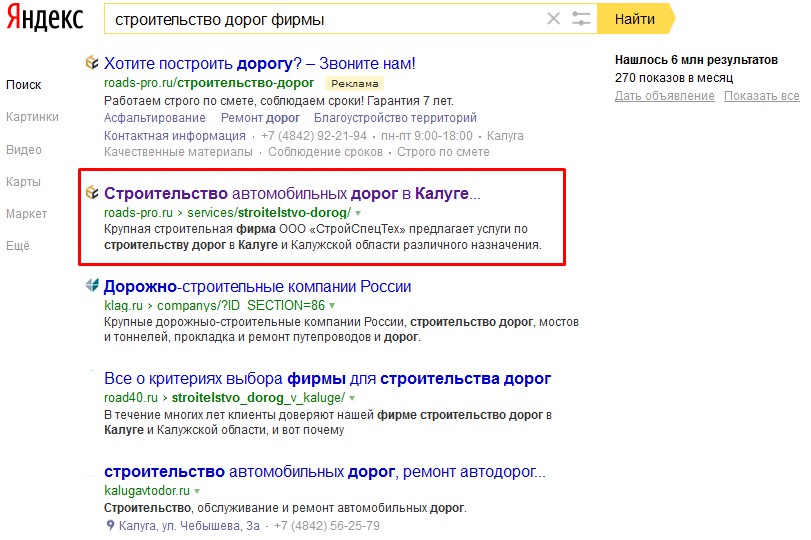Expand dropdown arrow after klag.ru URL
The width and height of the screenshot is (811, 540).
pos(333,305)
